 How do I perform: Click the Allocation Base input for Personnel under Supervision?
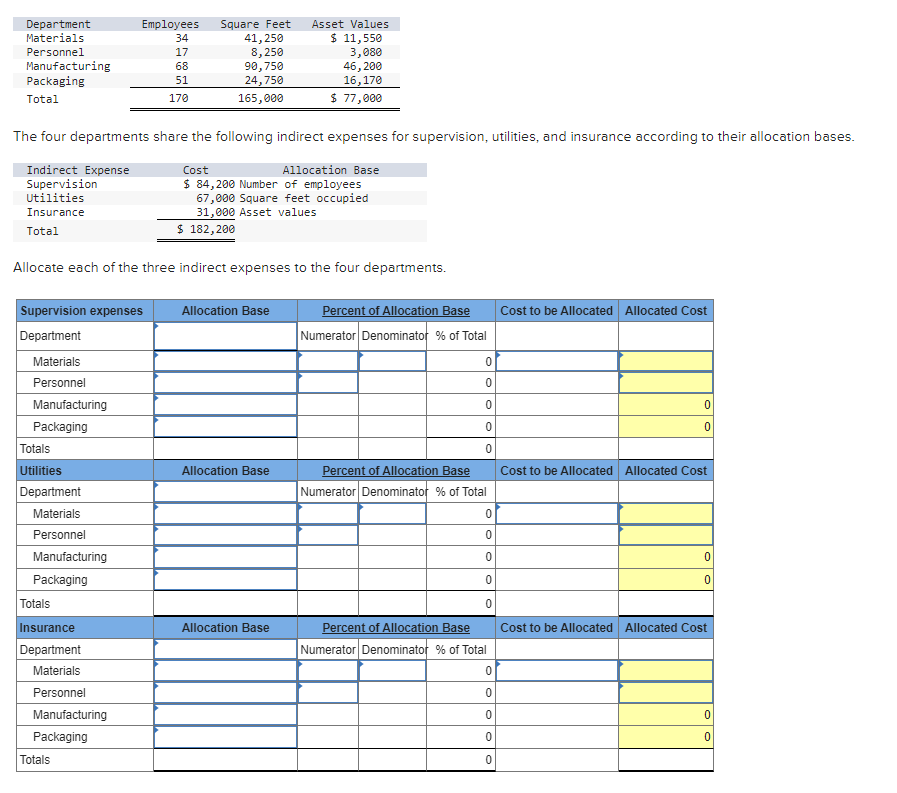tap(225, 383)
